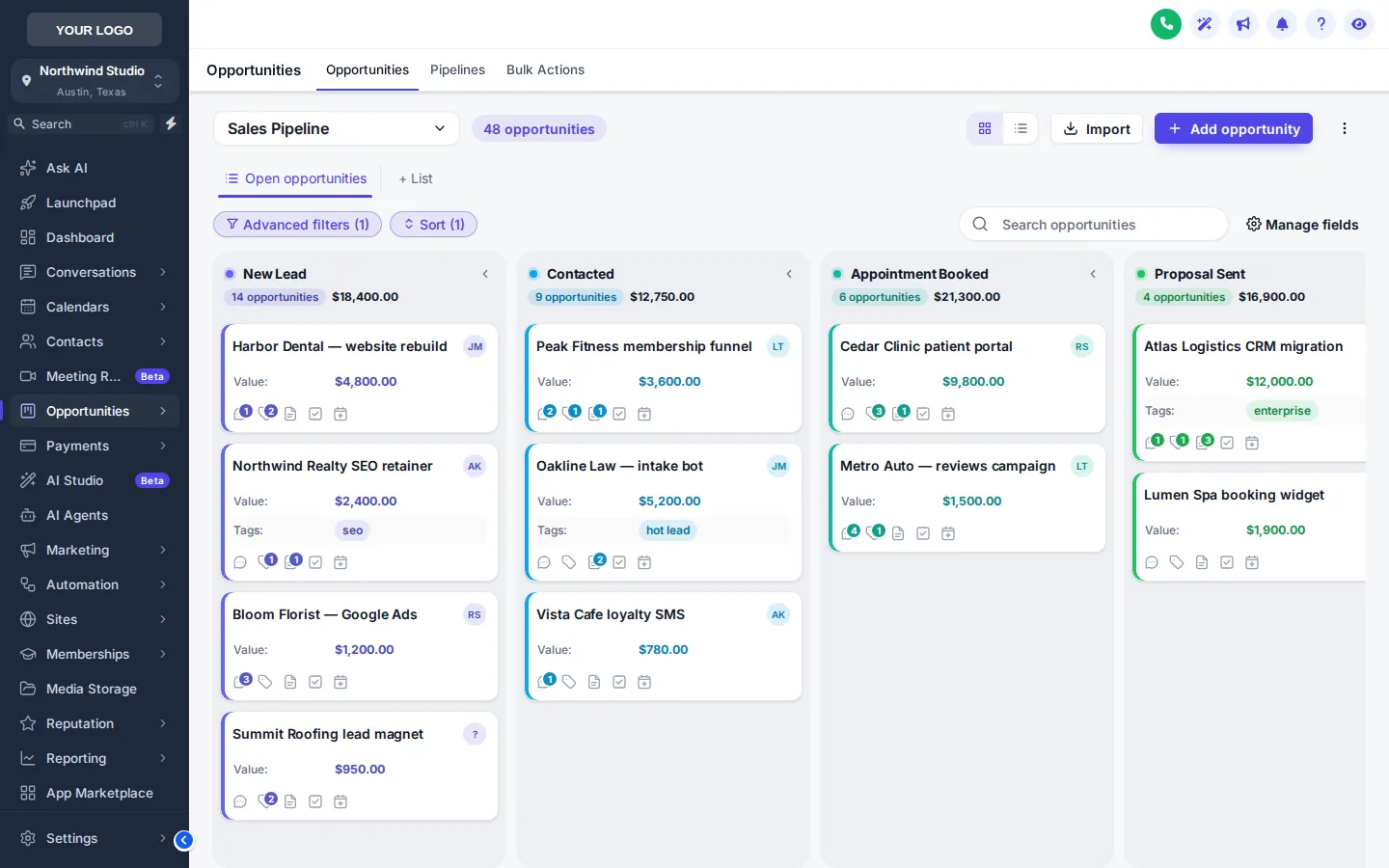This screenshot has width=1389, height=868.
Task: Open App Marketplace
Action: pyautogui.click(x=95, y=793)
